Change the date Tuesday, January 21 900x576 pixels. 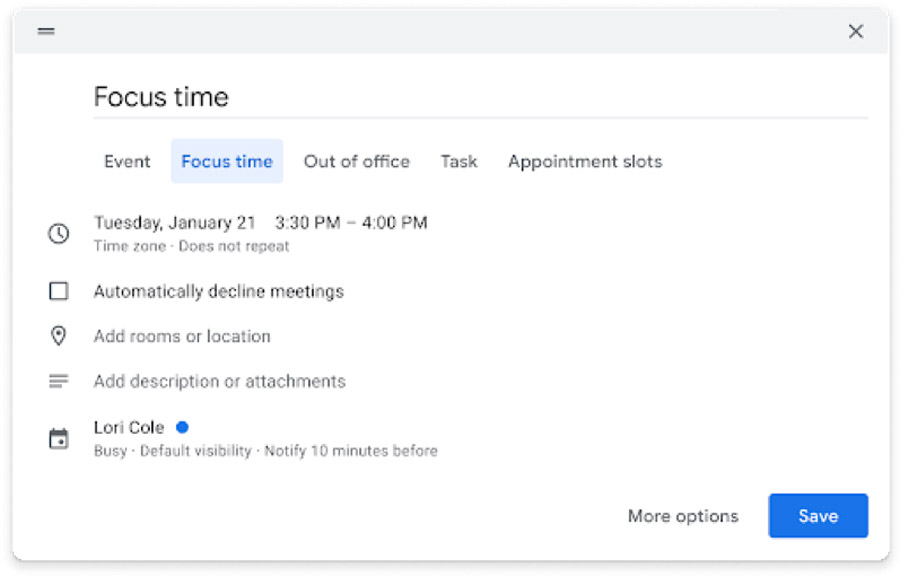(x=174, y=222)
